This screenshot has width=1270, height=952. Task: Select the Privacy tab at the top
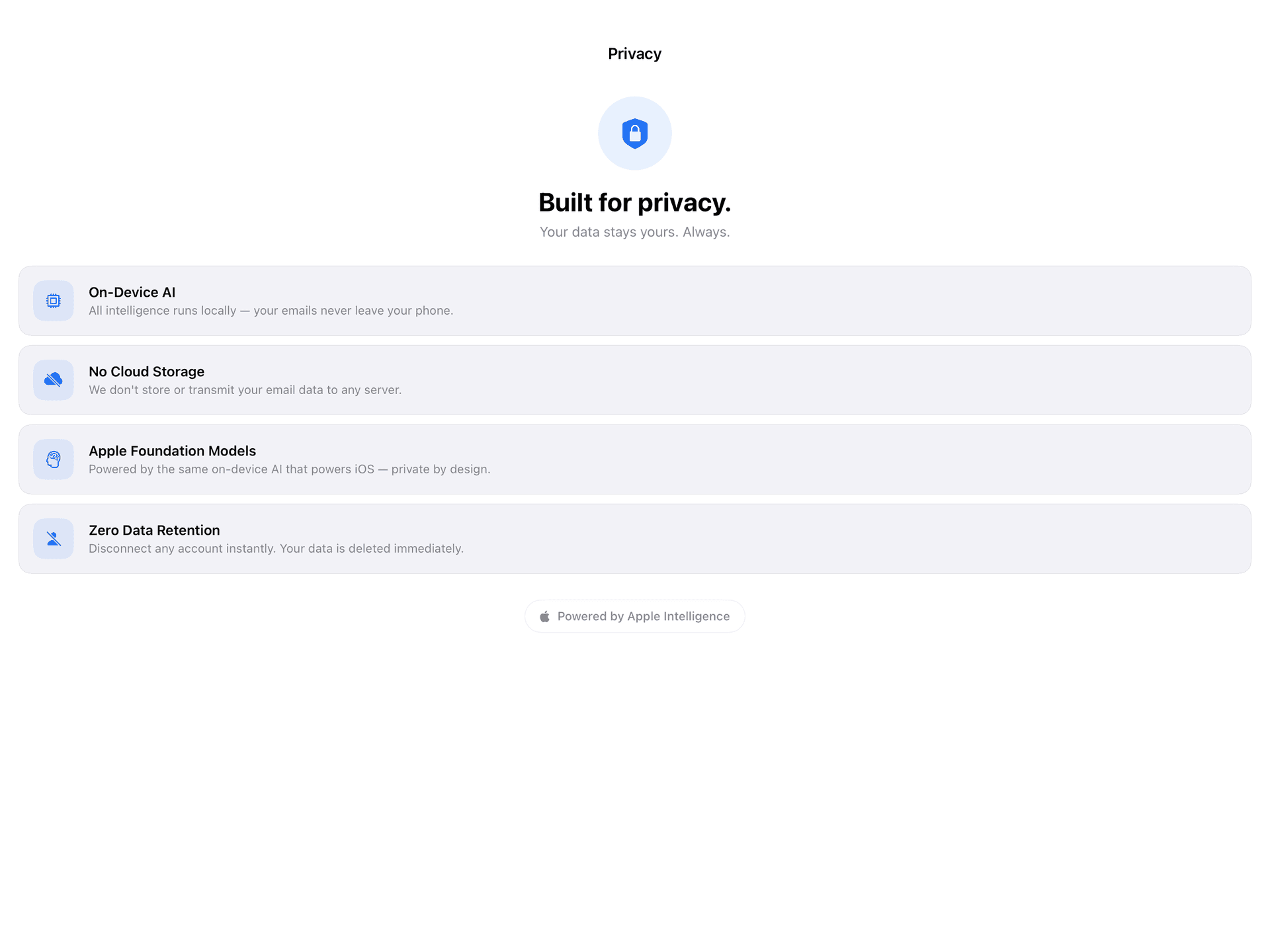pos(634,54)
